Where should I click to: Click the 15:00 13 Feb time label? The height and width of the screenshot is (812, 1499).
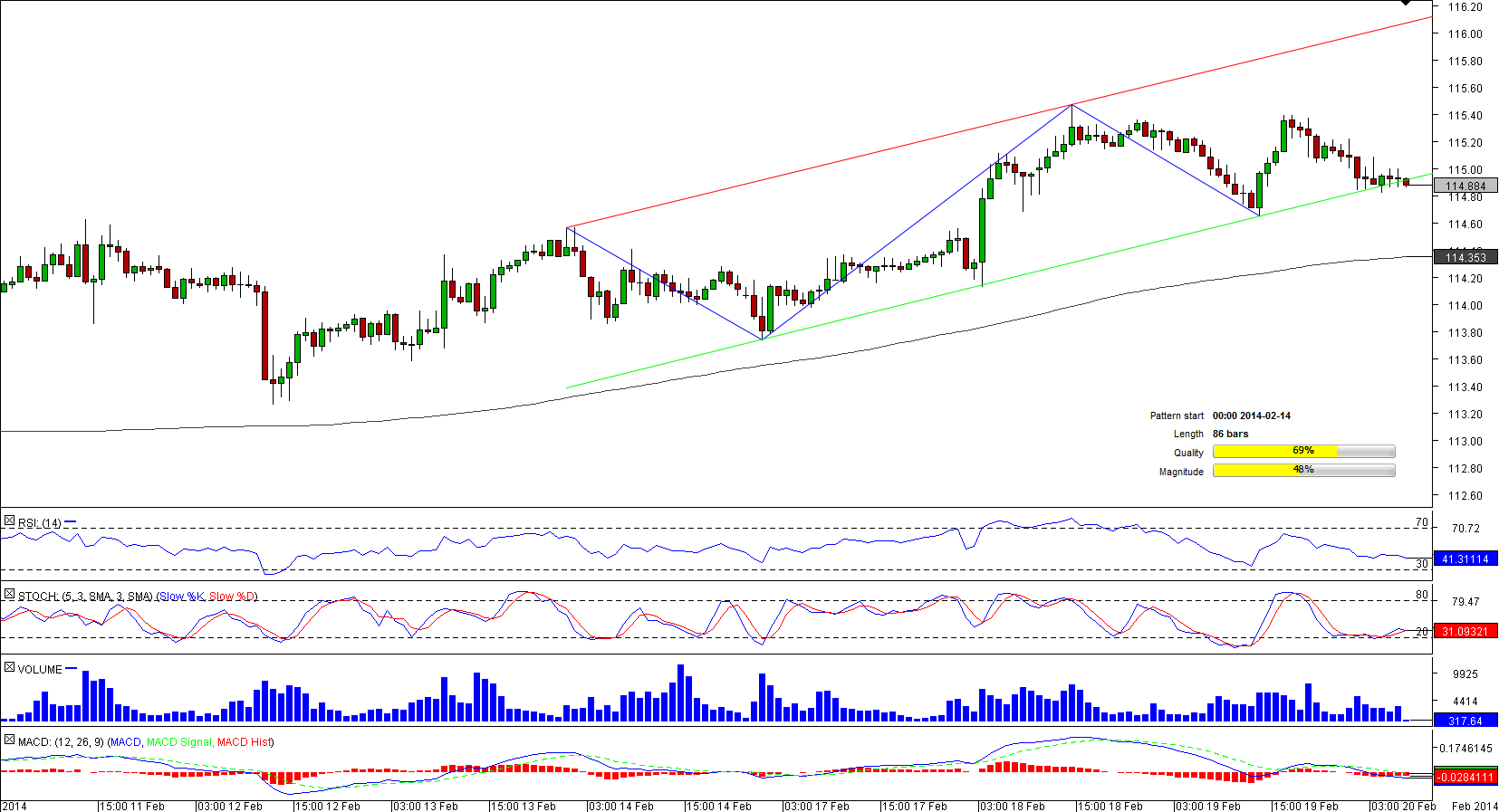tap(524, 807)
